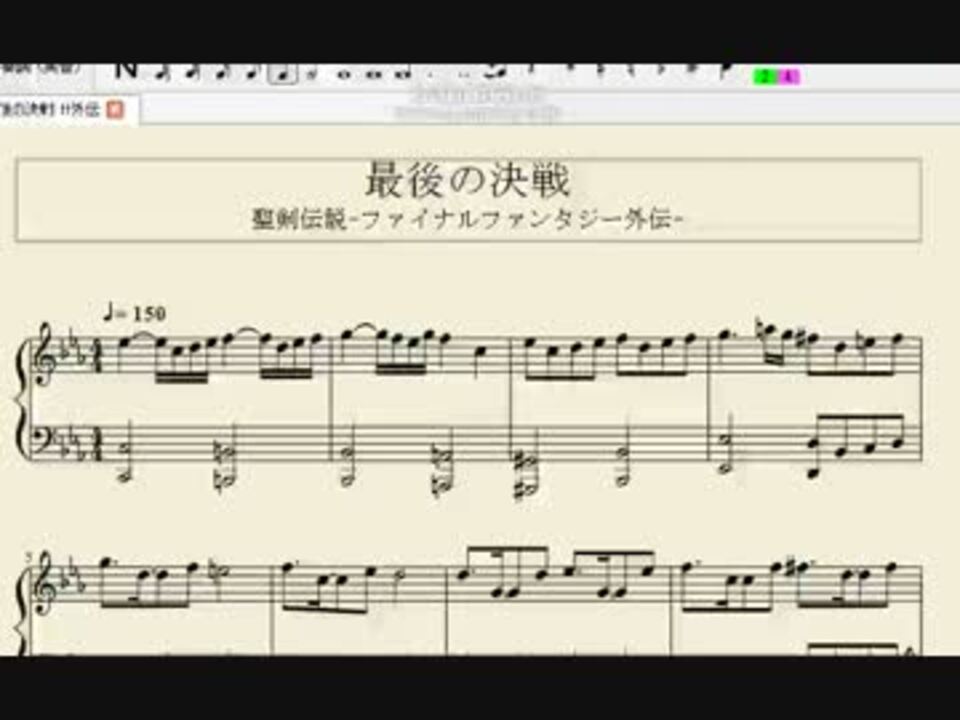Select voice 2 using the green voice swatch

(763, 73)
